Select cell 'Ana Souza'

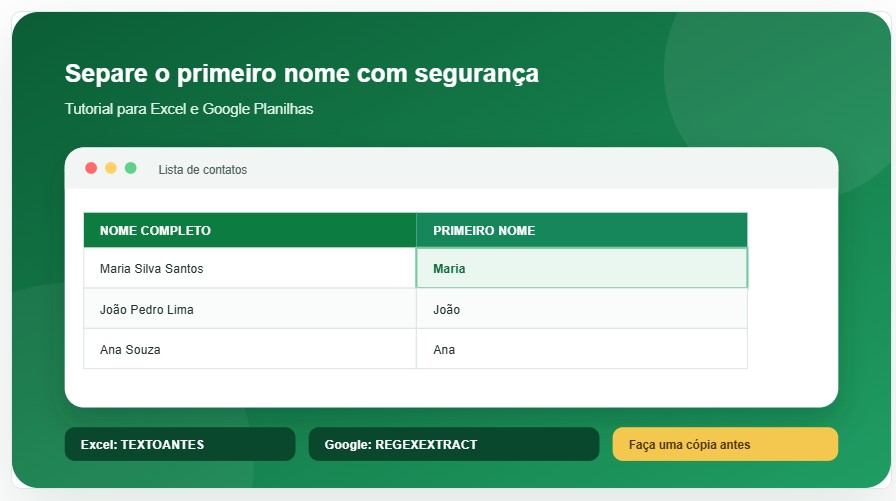tap(250, 349)
